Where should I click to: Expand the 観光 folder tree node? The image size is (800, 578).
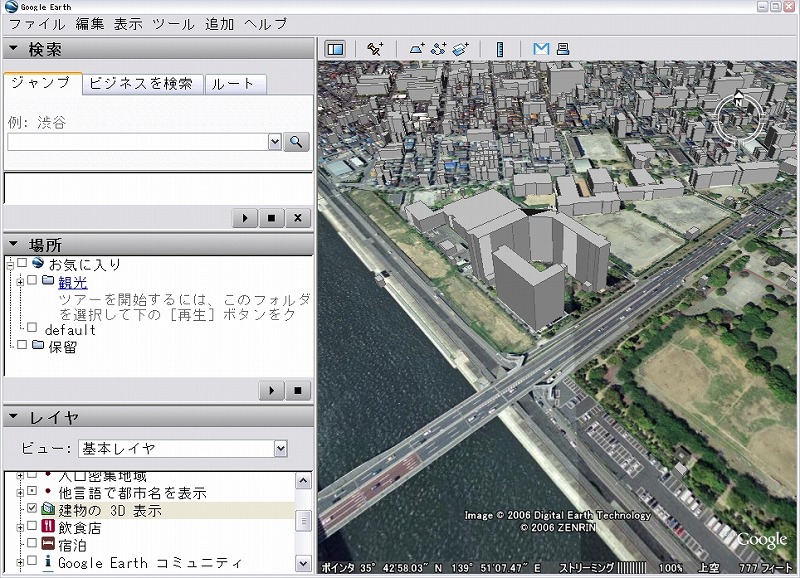point(20,282)
